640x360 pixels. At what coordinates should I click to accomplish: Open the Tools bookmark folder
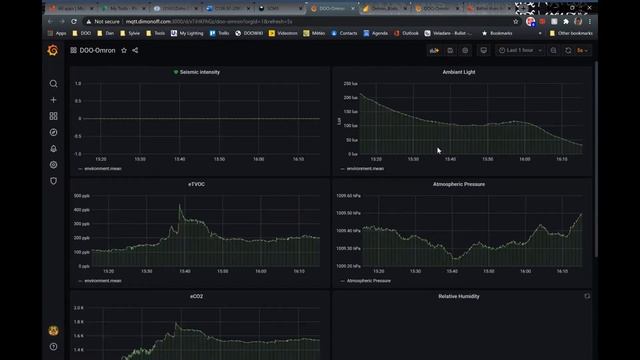click(x=156, y=33)
